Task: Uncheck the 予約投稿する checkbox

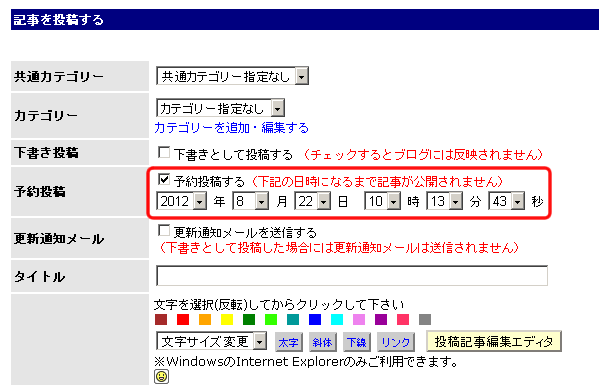Action: click(x=164, y=179)
